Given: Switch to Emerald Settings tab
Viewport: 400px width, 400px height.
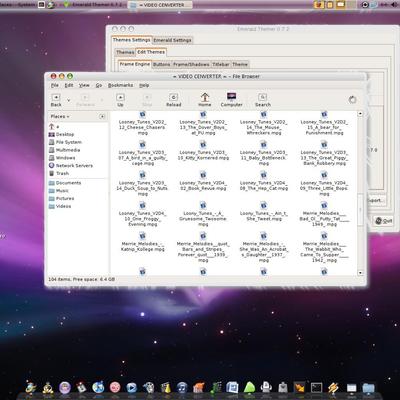Looking at the screenshot, I should (172, 40).
